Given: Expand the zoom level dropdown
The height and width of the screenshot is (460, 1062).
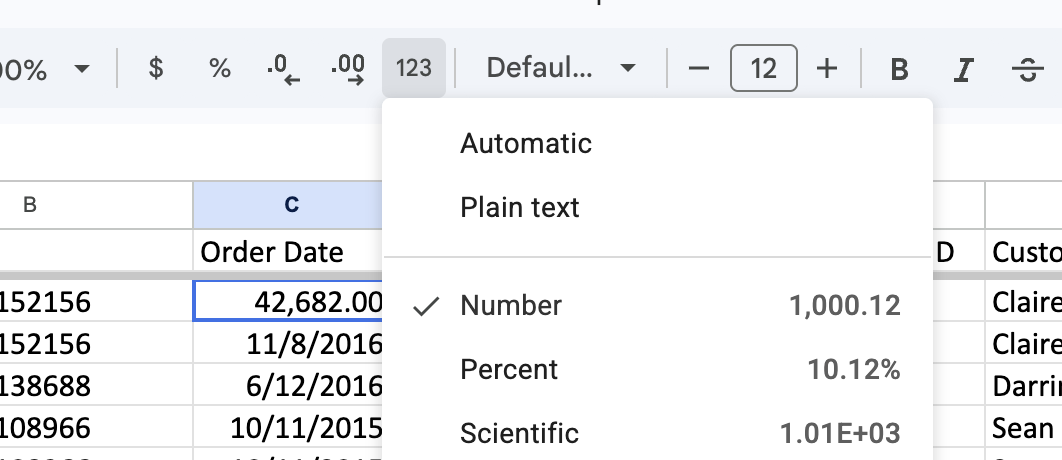Looking at the screenshot, I should [82, 69].
